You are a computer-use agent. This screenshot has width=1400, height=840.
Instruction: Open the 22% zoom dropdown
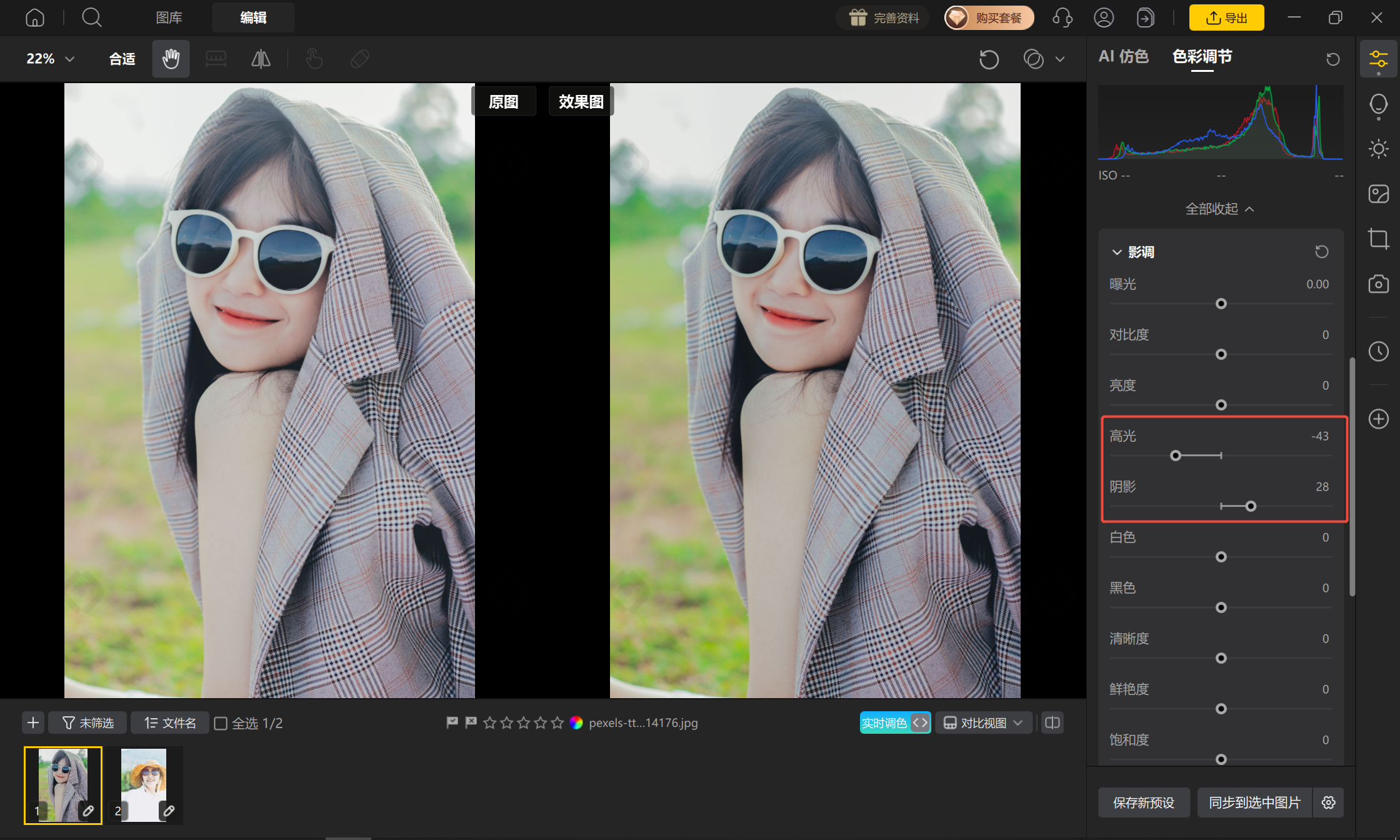click(x=50, y=59)
